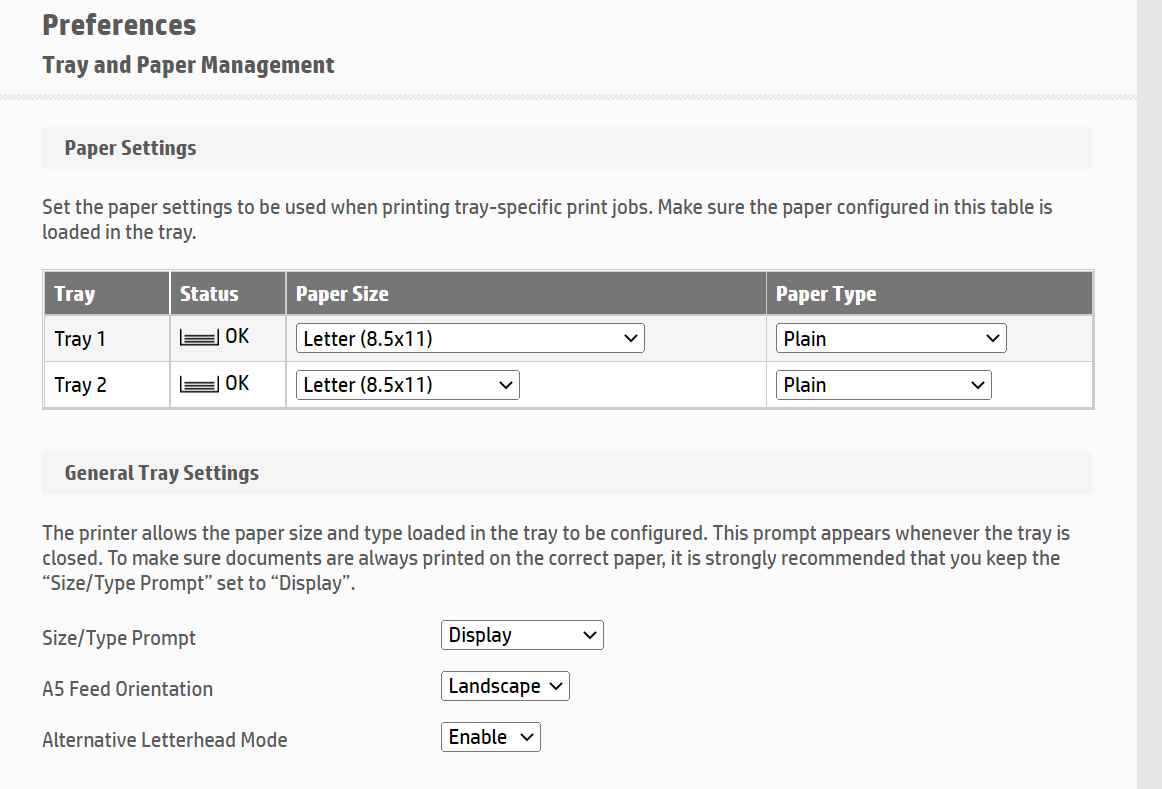Open the Tray 1 Paper Type dropdown

point(890,338)
